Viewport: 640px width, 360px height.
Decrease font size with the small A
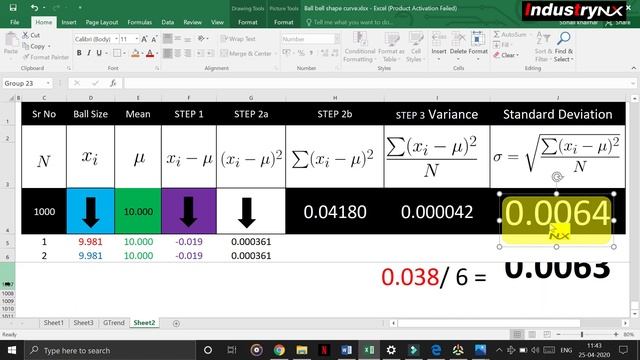click(154, 39)
